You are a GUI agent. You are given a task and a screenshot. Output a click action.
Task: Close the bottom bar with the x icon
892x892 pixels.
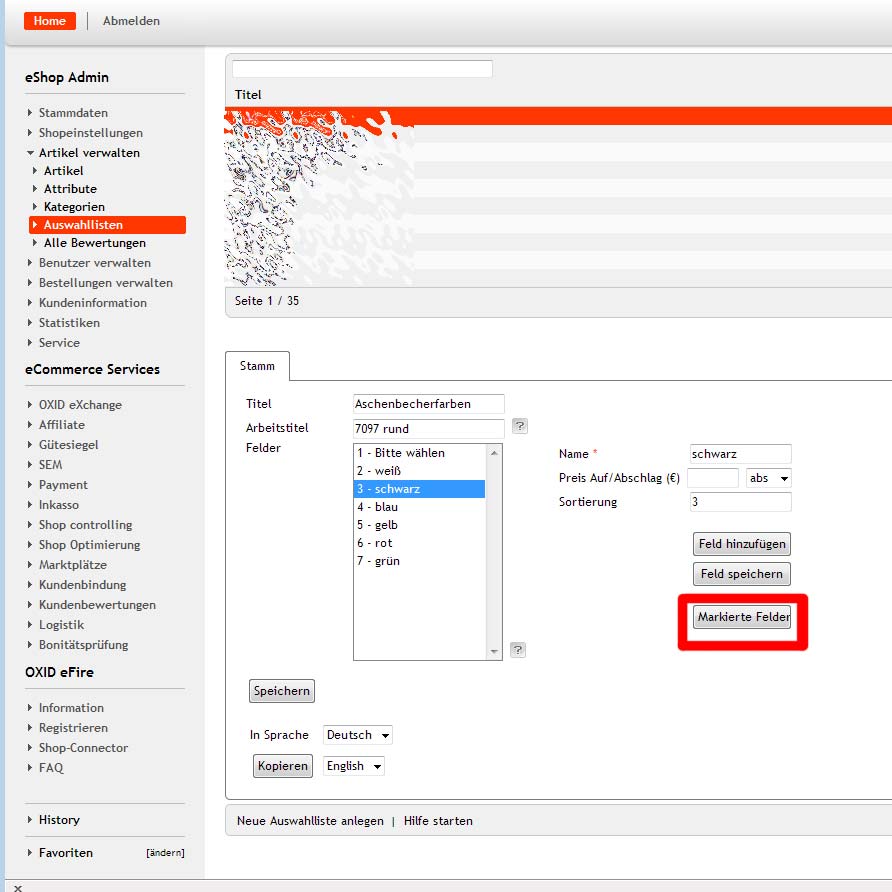[x=17, y=887]
